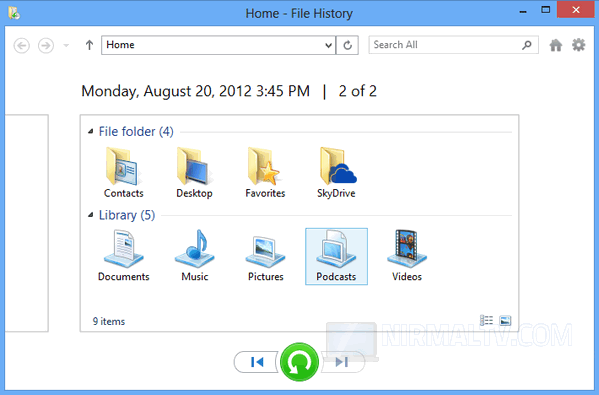Image resolution: width=599 pixels, height=395 pixels.
Task: Select the Music library
Action: [x=194, y=256]
